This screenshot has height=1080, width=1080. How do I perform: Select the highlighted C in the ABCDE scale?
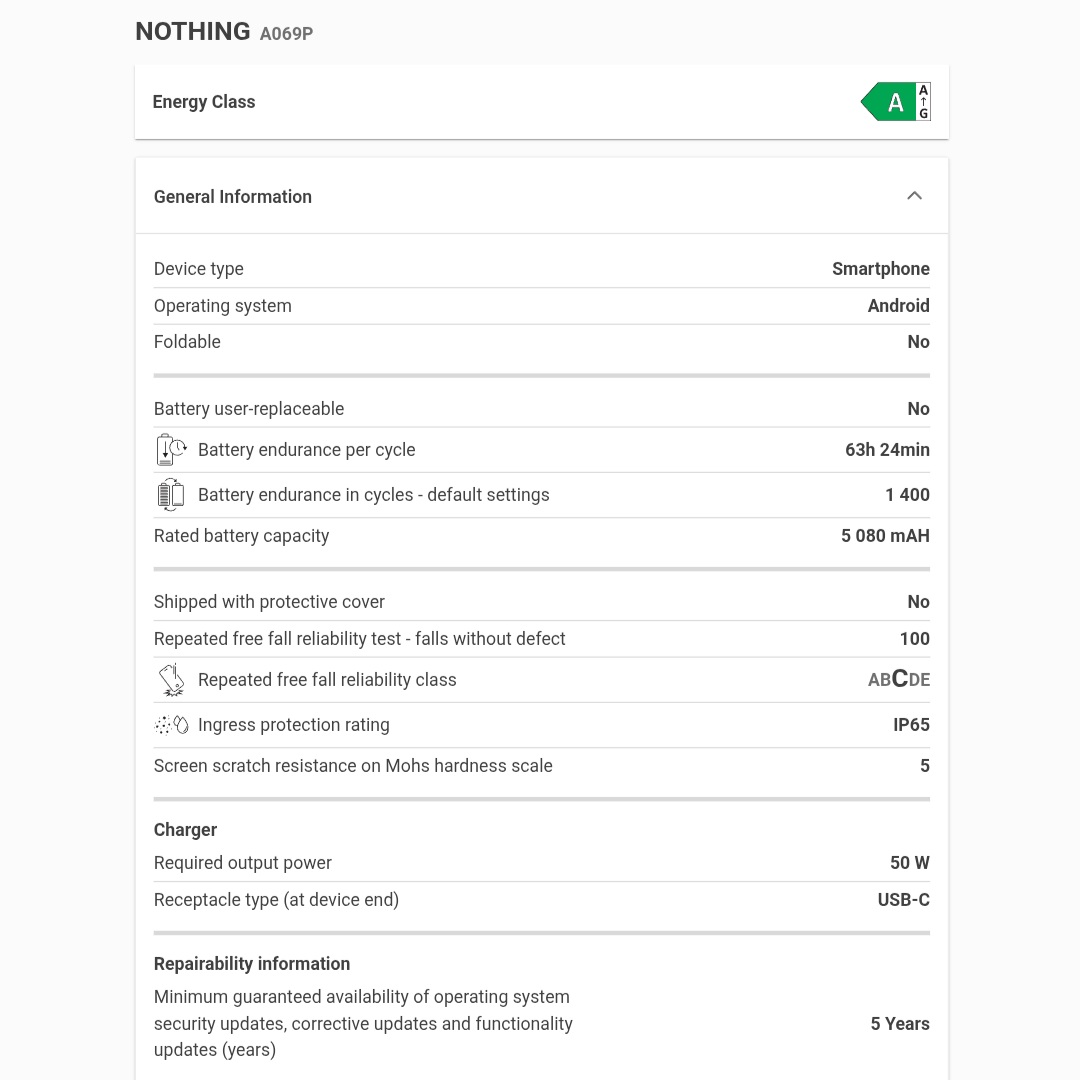tap(898, 679)
